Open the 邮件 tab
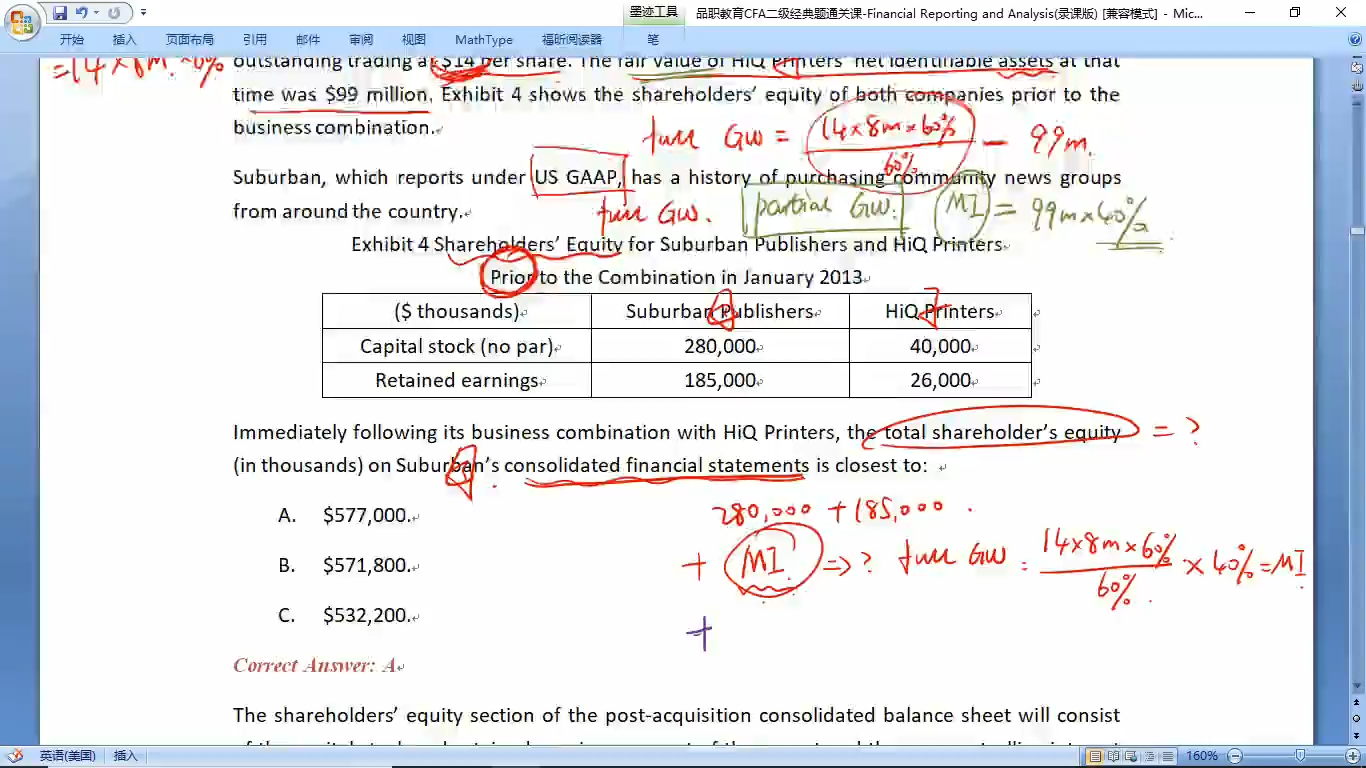1366x768 pixels. click(308, 40)
